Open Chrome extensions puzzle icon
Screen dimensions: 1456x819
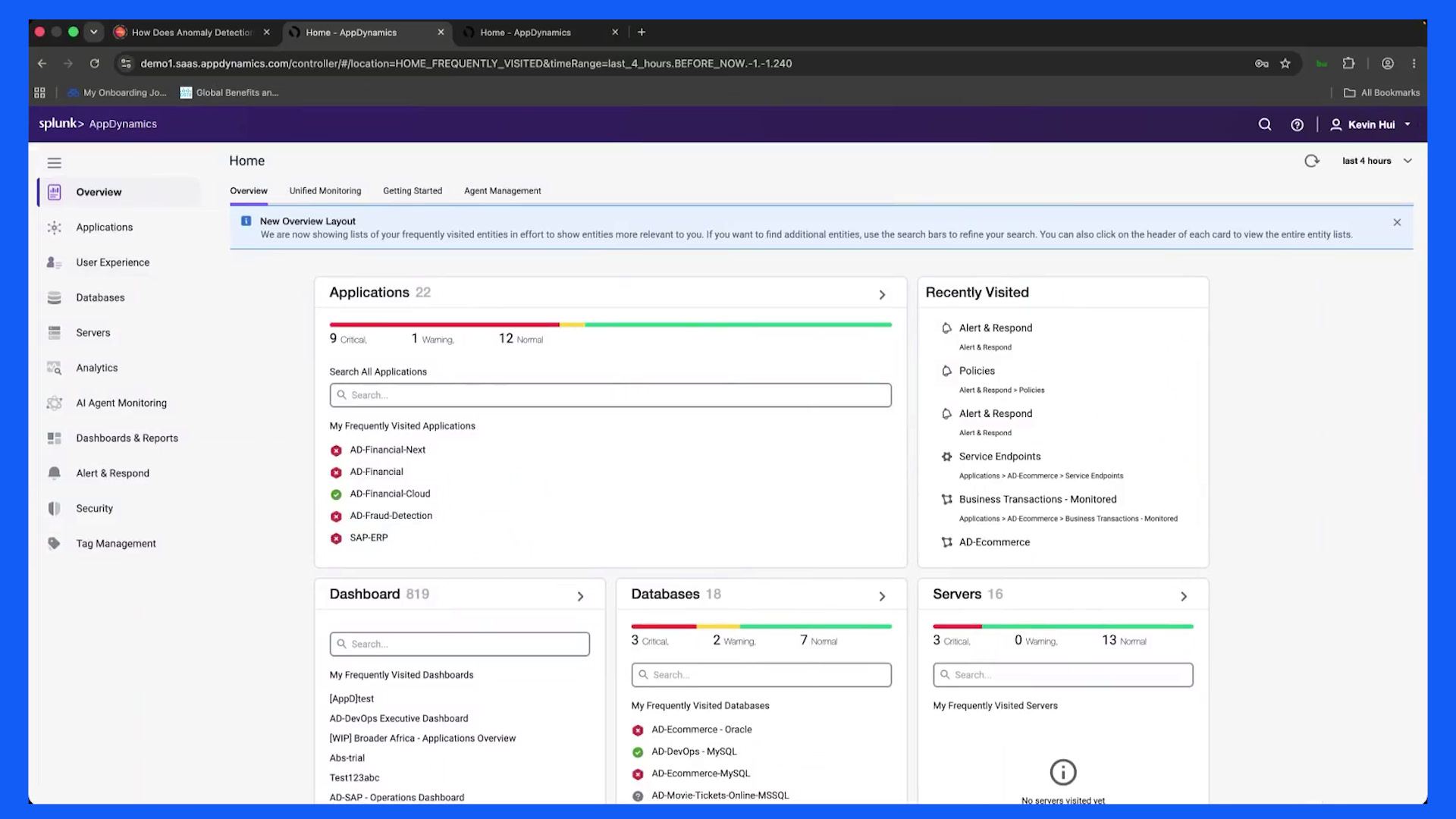[x=1348, y=64]
